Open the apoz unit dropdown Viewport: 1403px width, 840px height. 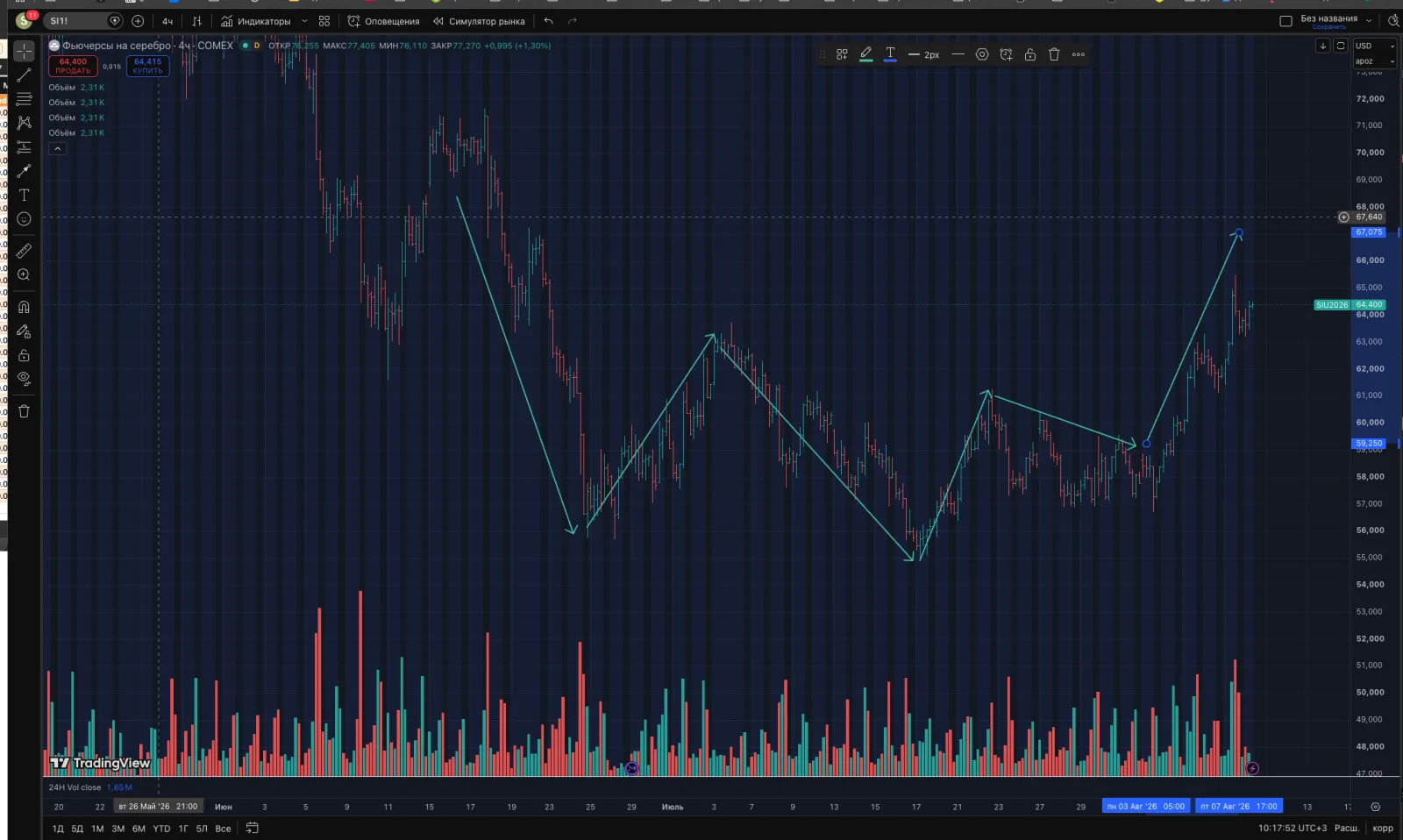(x=1374, y=61)
